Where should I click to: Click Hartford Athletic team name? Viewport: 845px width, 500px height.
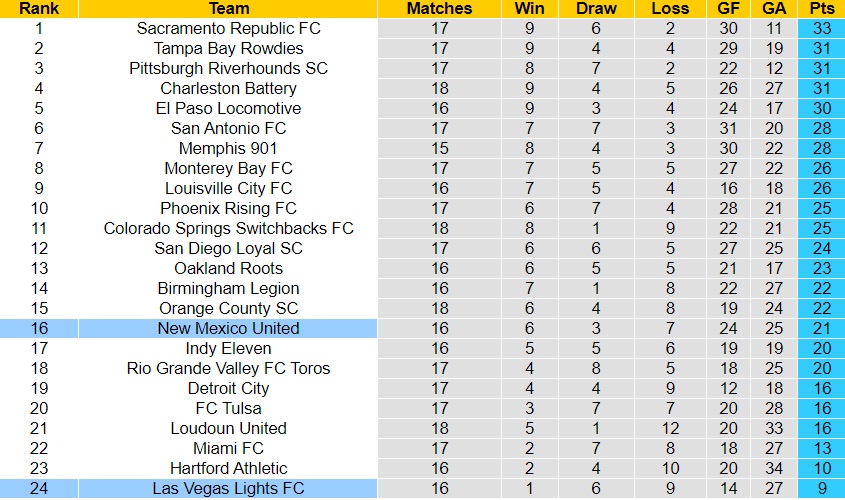[228, 468]
